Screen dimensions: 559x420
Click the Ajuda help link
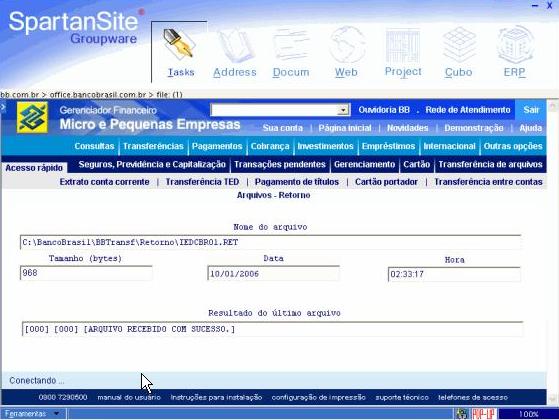pyautogui.click(x=530, y=128)
